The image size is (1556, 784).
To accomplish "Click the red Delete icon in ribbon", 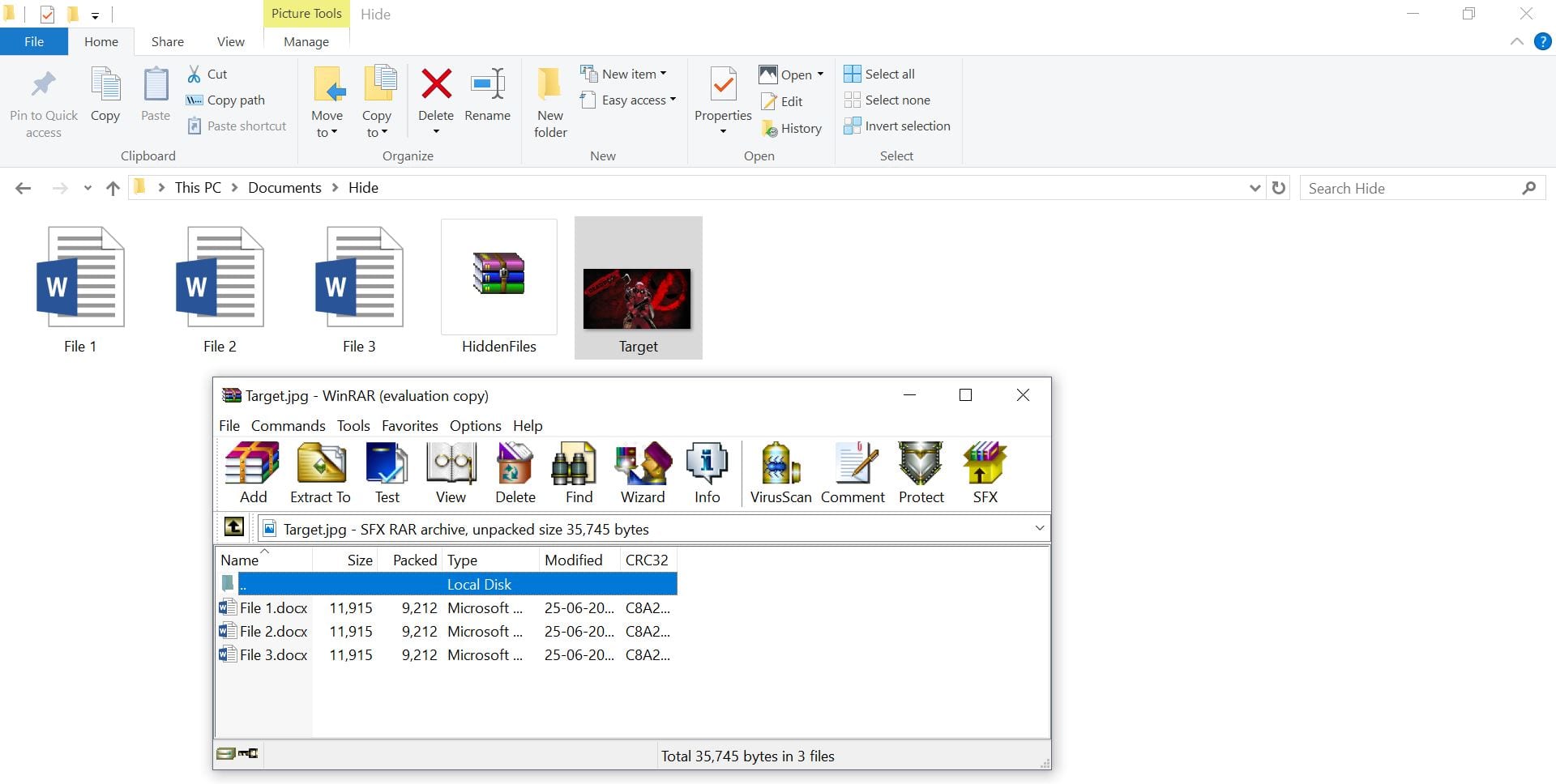I will [436, 83].
